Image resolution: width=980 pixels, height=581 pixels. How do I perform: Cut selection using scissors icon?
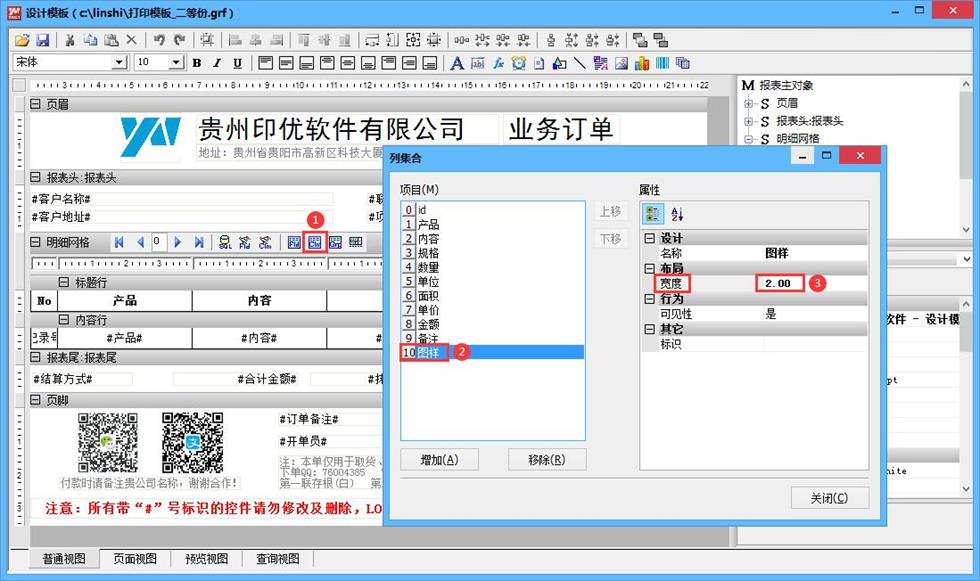pyautogui.click(x=70, y=41)
